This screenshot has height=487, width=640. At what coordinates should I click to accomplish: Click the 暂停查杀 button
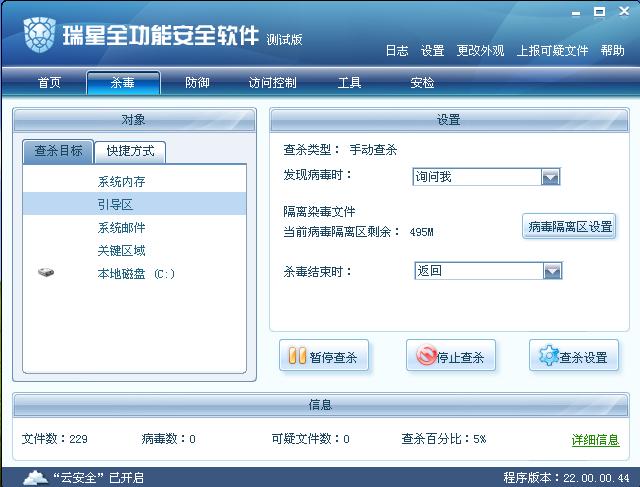(324, 356)
